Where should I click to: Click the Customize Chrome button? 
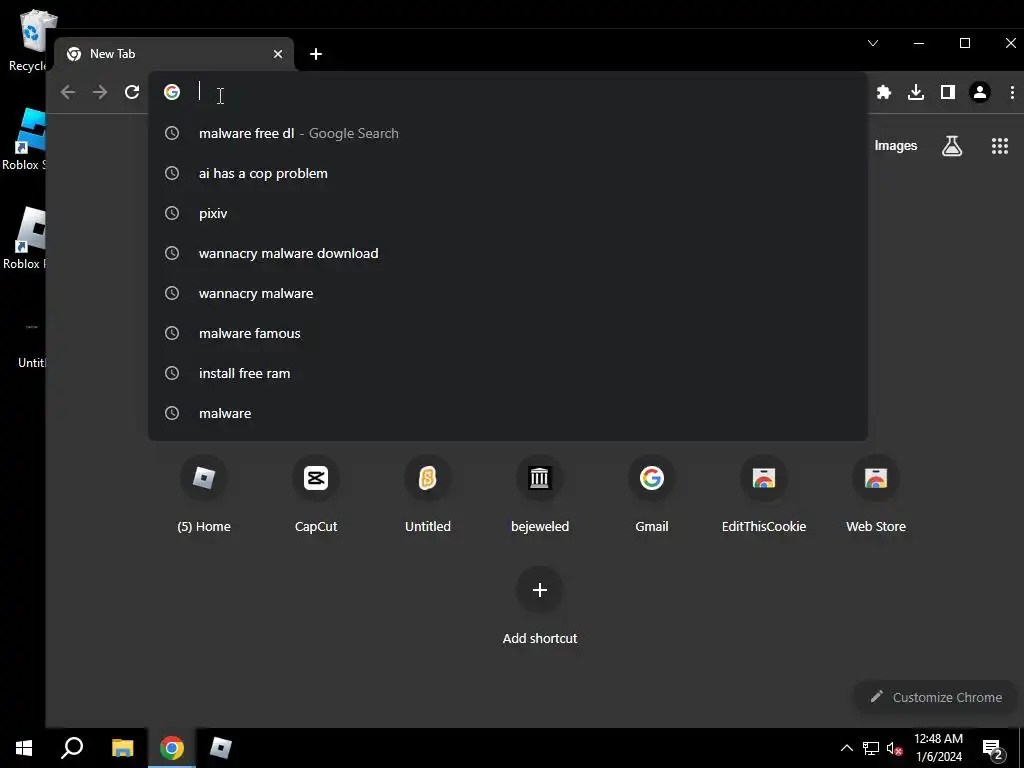click(x=936, y=697)
